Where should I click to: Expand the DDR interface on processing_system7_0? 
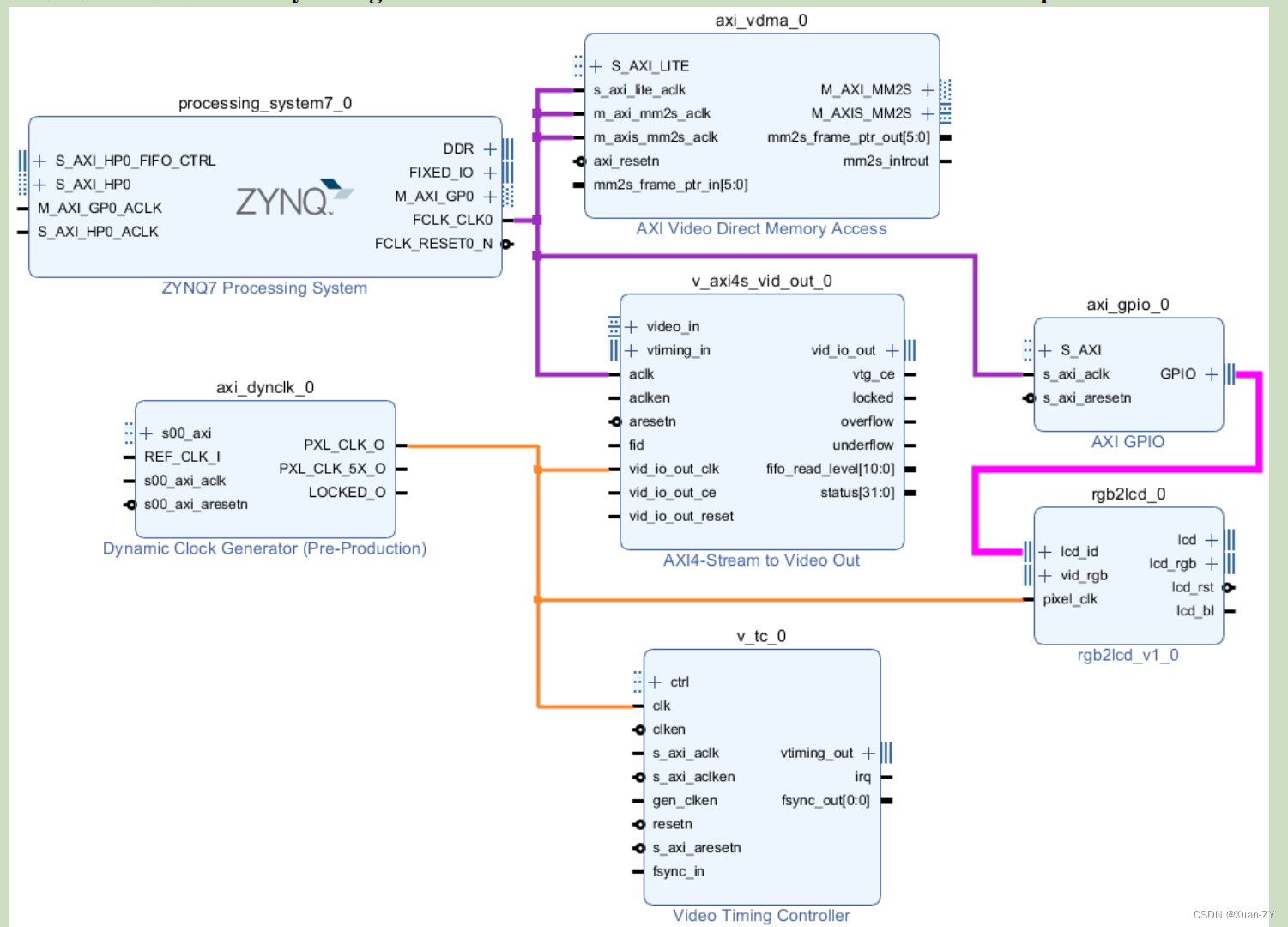pyautogui.click(x=490, y=149)
